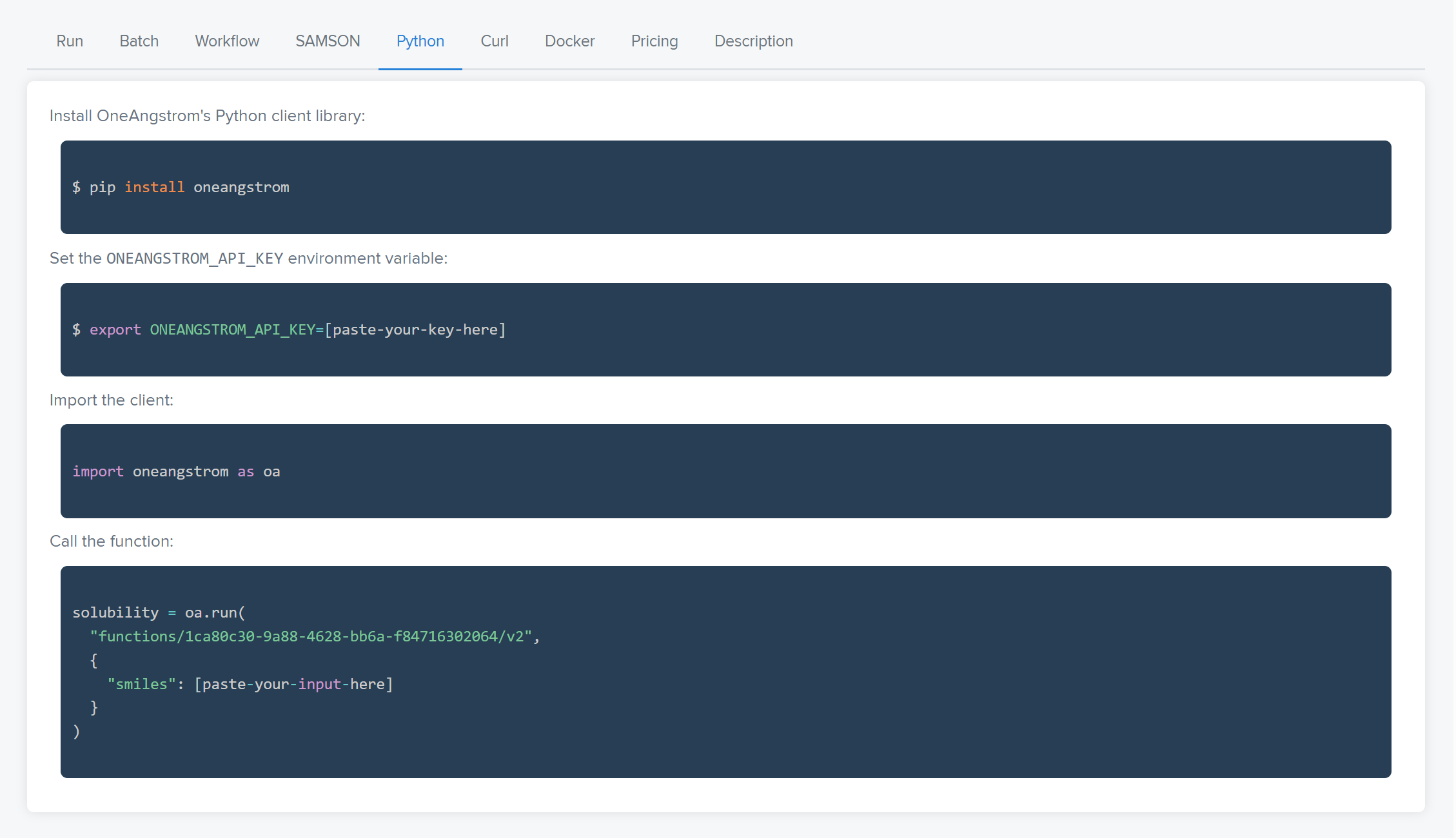The height and width of the screenshot is (838, 1456).
Task: Click the paste-your-key-here placeholder text
Action: point(415,330)
